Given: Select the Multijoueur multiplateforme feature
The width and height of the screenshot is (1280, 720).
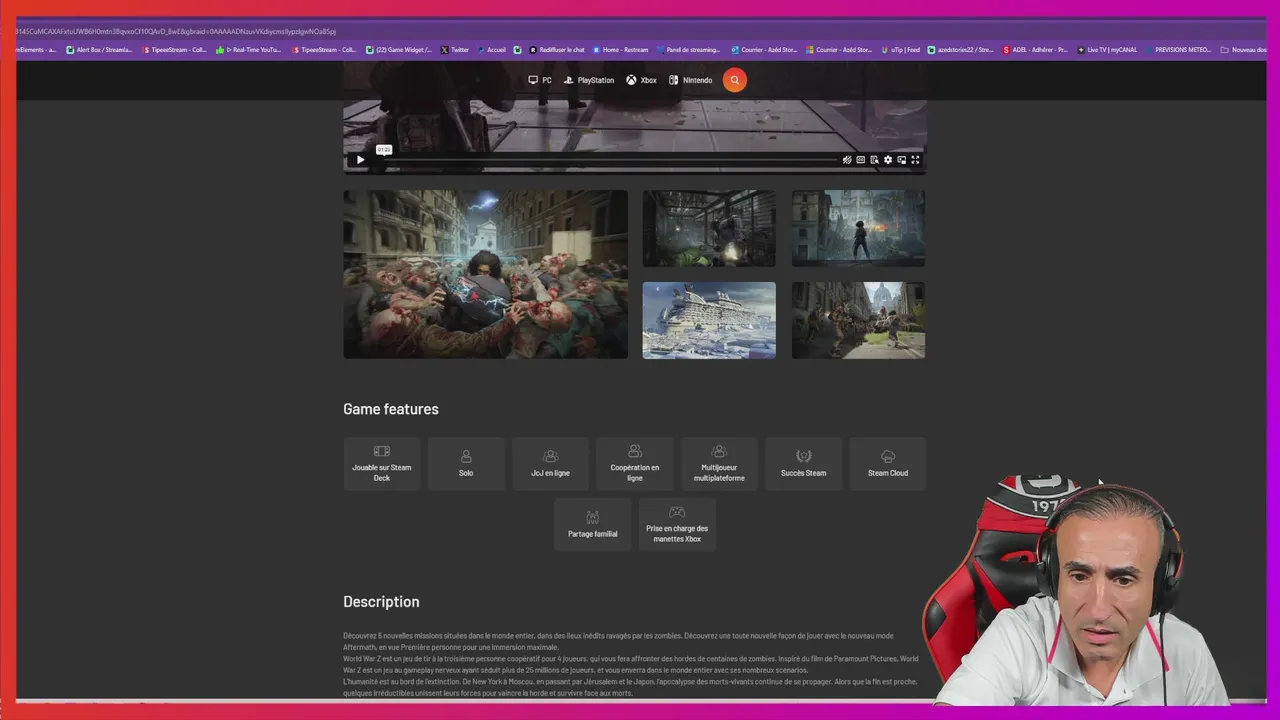Looking at the screenshot, I should (x=719, y=464).
